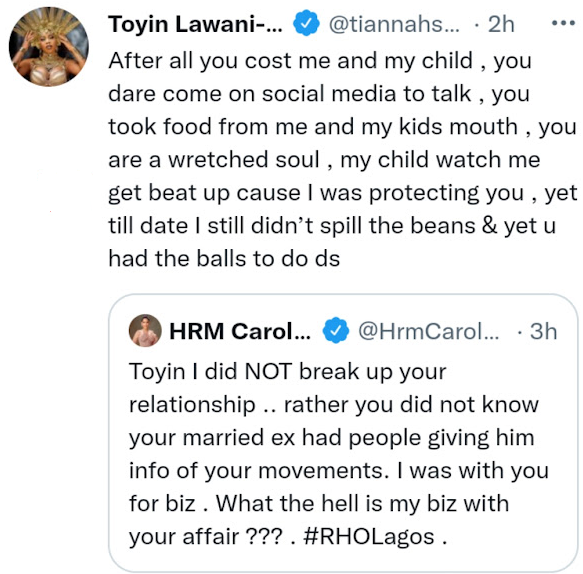This screenshot has height=574, width=583.
Task: Click 'your married ex had people' line
Action: point(332,438)
